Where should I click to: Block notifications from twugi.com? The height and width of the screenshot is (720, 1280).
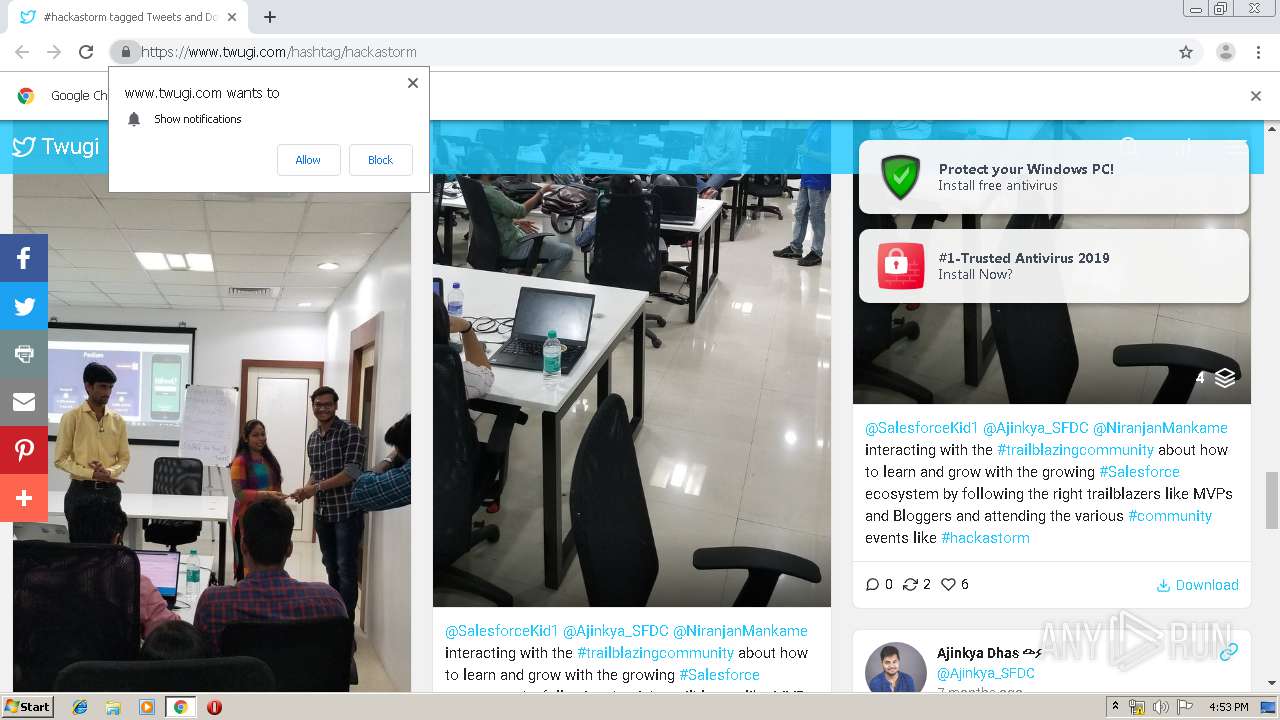[x=380, y=160]
